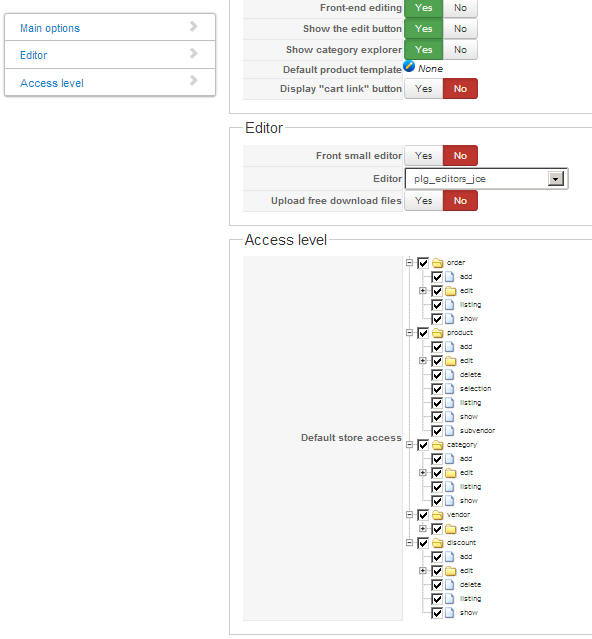This screenshot has width=592, height=639.
Task: Click show file icon under order
Action: click(449, 319)
